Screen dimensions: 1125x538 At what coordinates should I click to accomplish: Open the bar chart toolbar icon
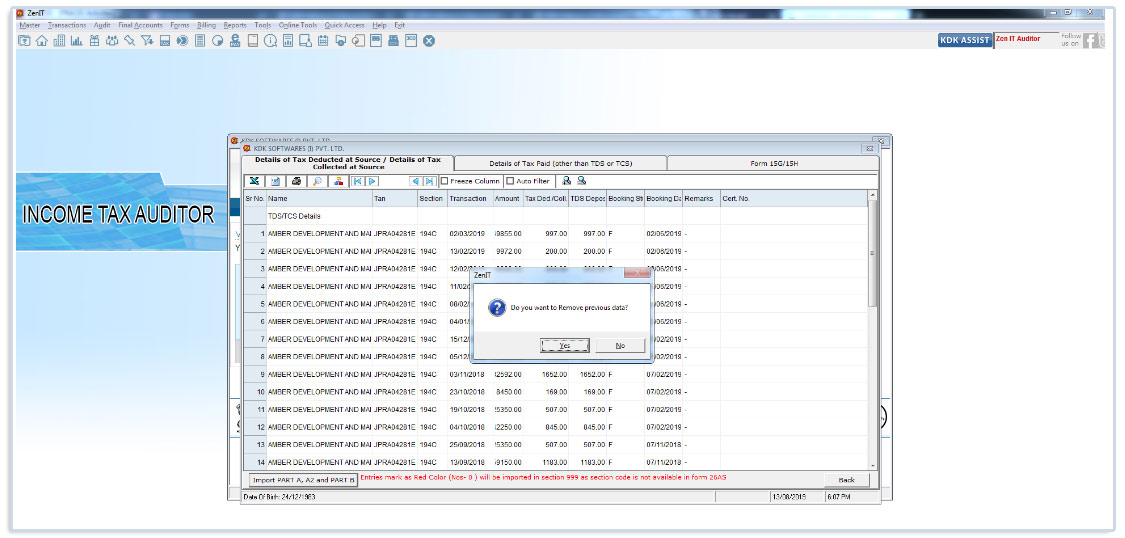[76, 41]
